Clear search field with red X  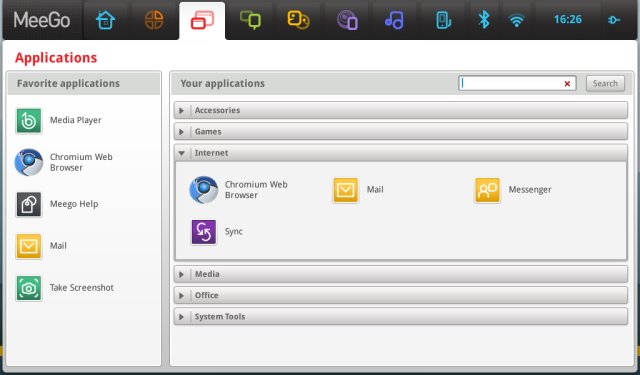coord(567,84)
